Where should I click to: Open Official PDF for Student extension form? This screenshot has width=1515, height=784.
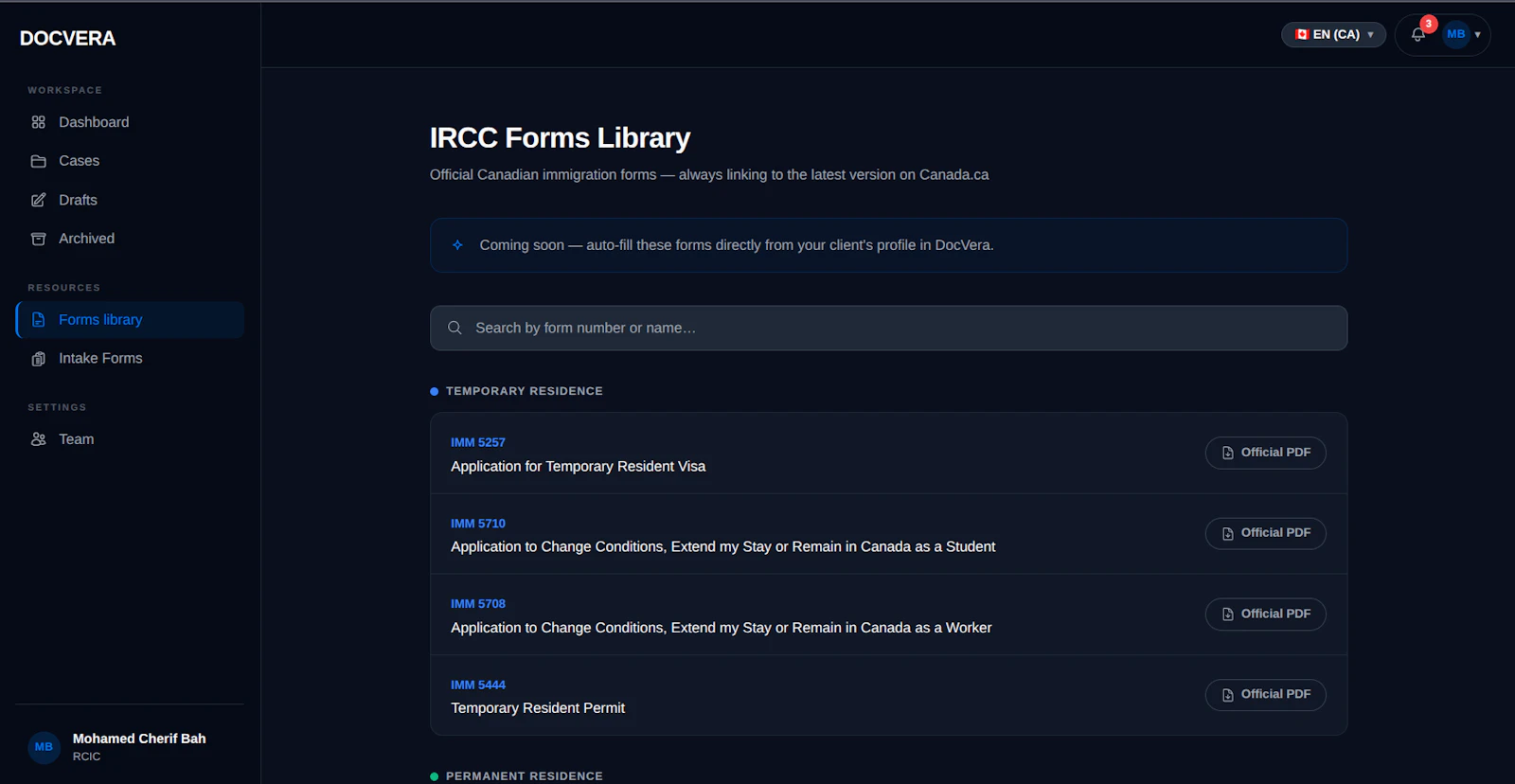coord(1265,533)
